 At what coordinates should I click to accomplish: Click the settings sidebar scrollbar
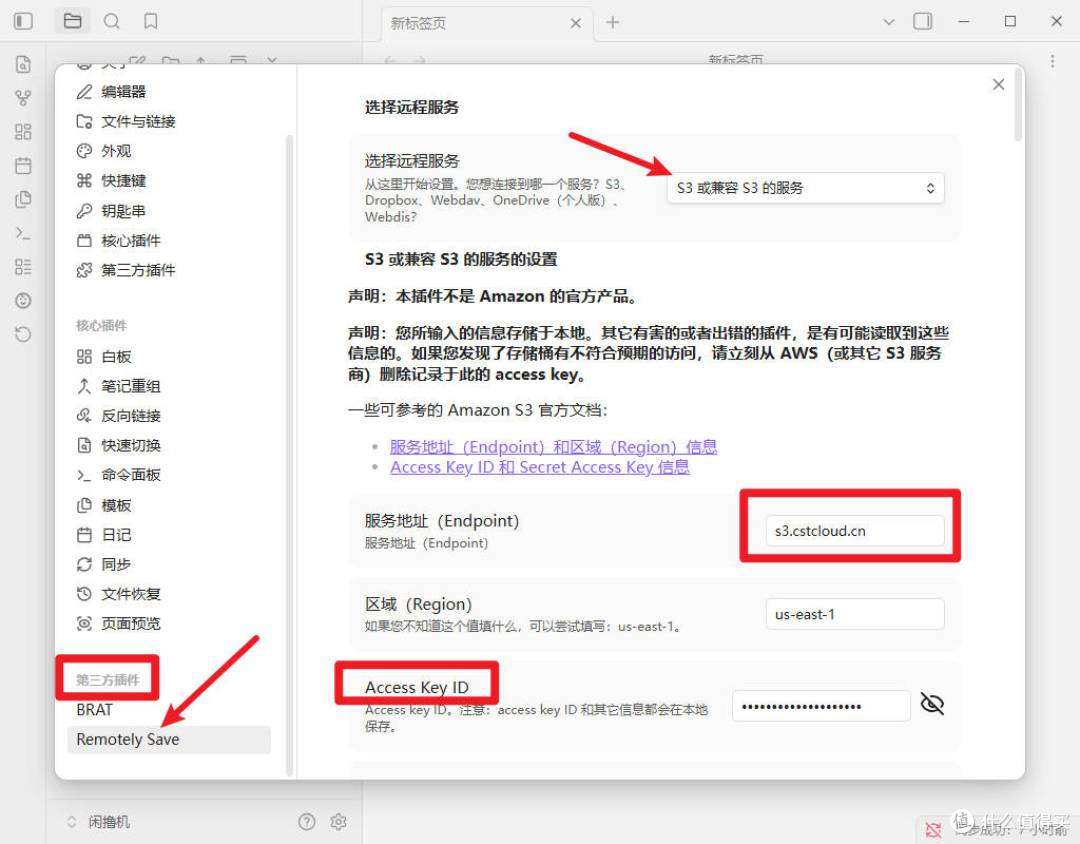point(289,455)
